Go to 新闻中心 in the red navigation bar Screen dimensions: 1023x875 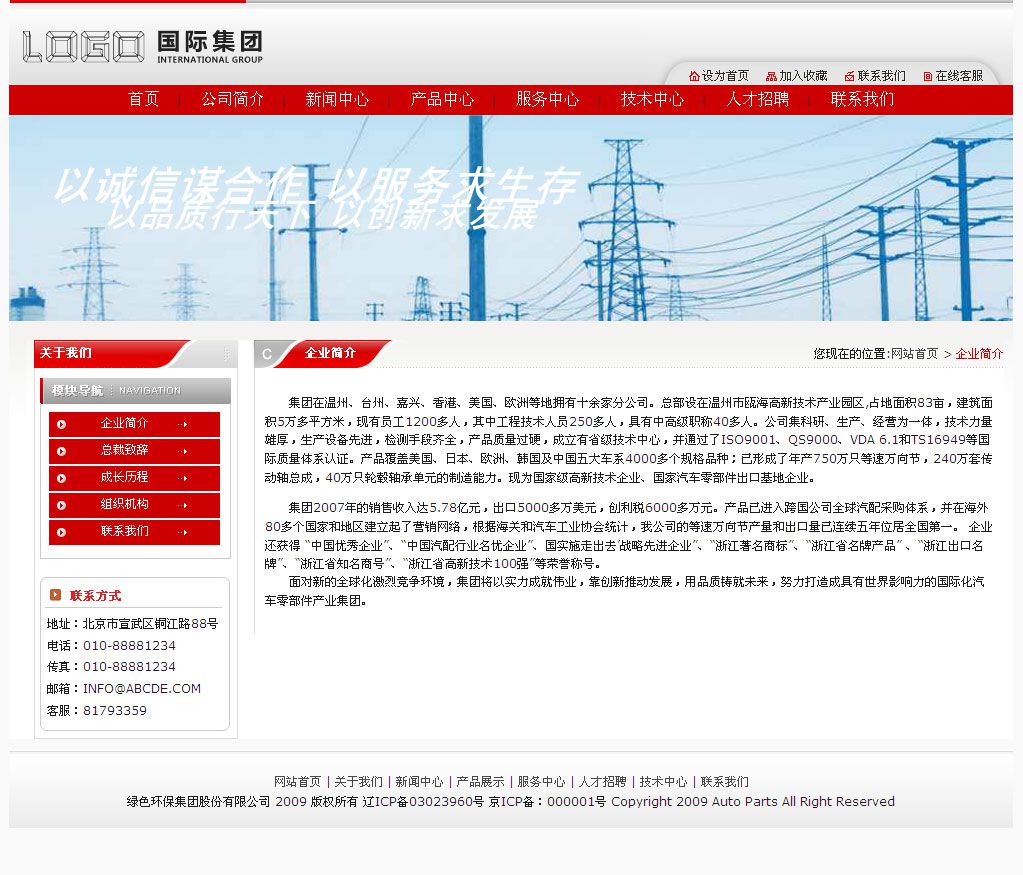337,99
